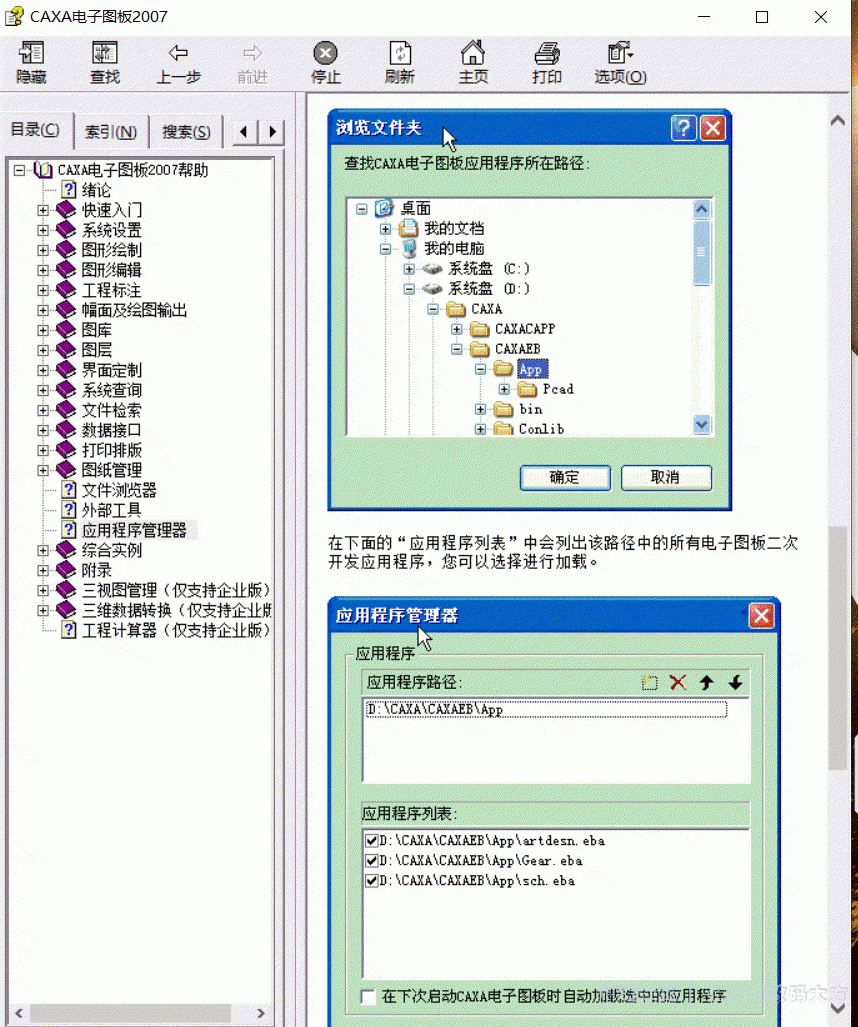
Task: Click the tab scroll right arrow
Action: click(x=272, y=132)
